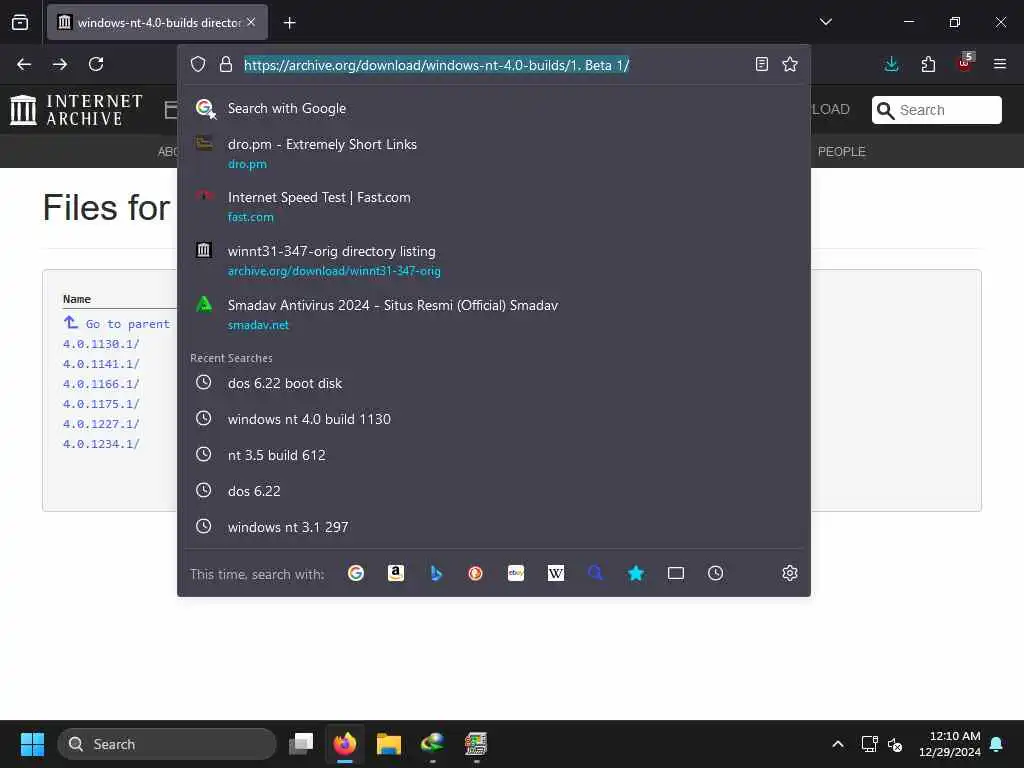Select recent search nt 3.5 build 612
The width and height of the screenshot is (1024, 768).
coord(494,455)
